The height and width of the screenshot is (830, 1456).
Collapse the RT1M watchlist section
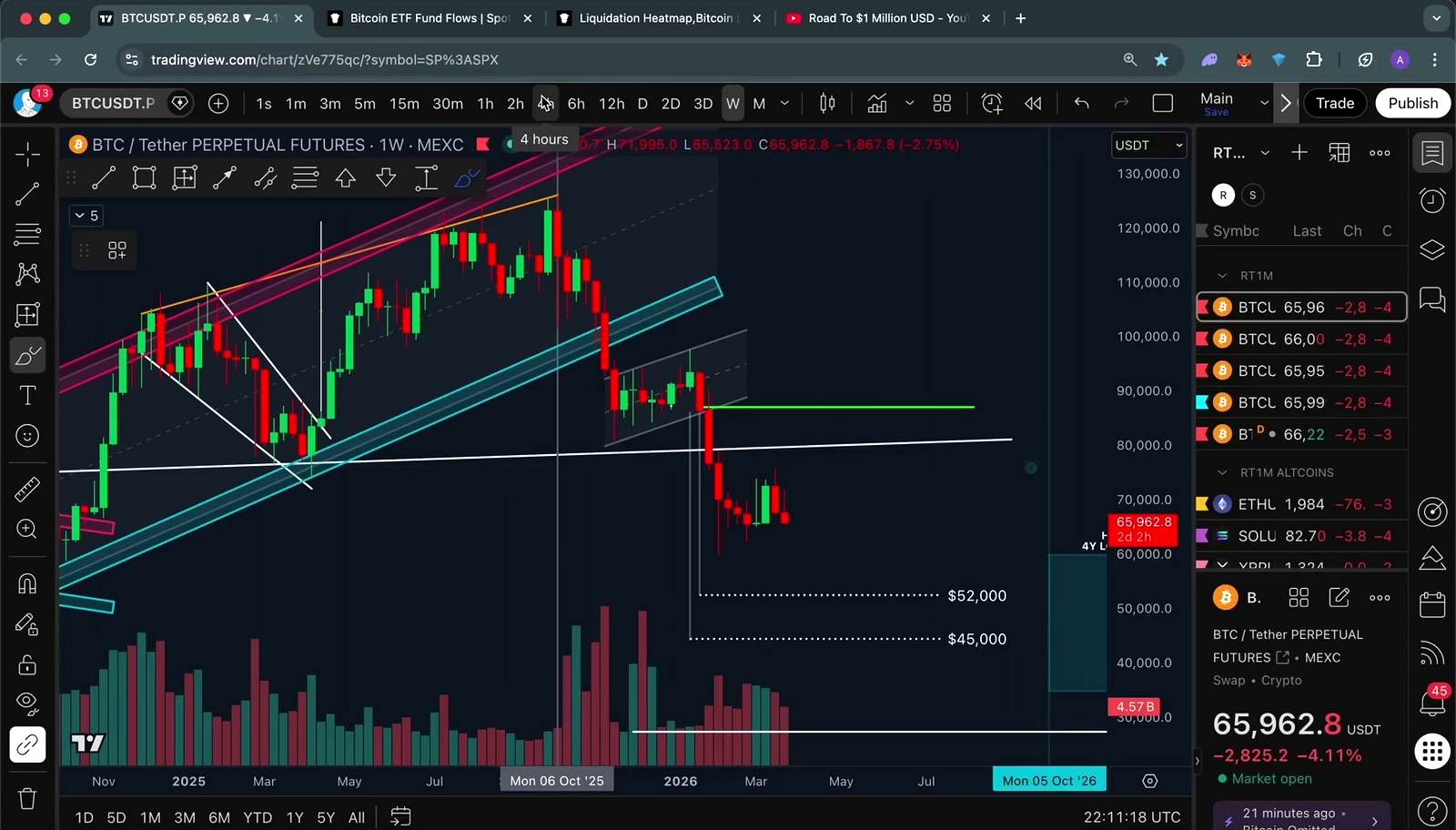(x=1222, y=276)
